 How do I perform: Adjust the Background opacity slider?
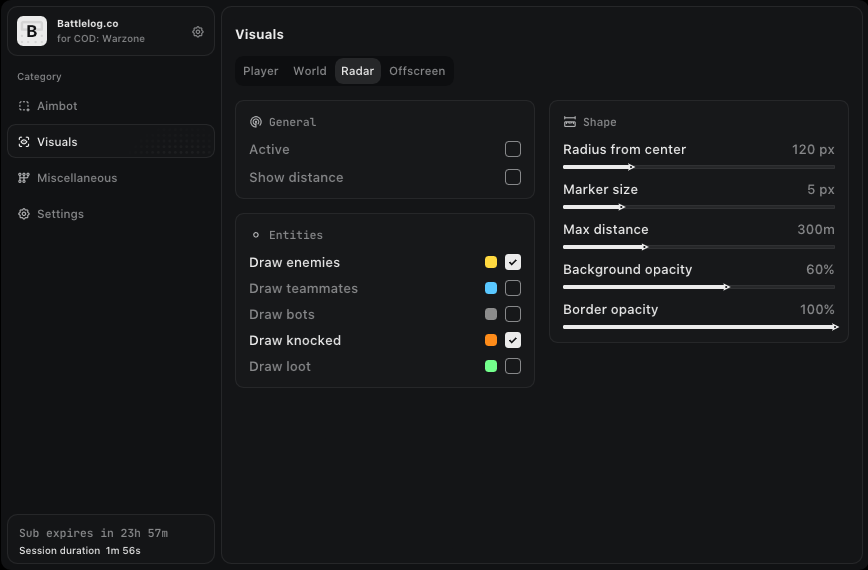(699, 287)
